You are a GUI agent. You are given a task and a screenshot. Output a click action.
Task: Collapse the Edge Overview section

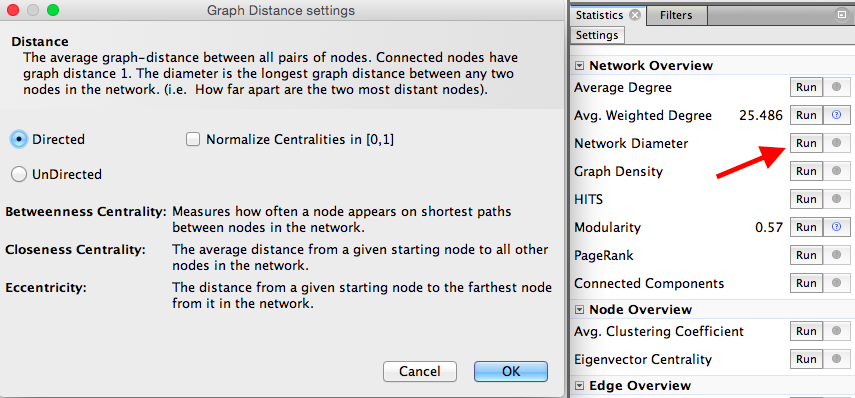(579, 386)
